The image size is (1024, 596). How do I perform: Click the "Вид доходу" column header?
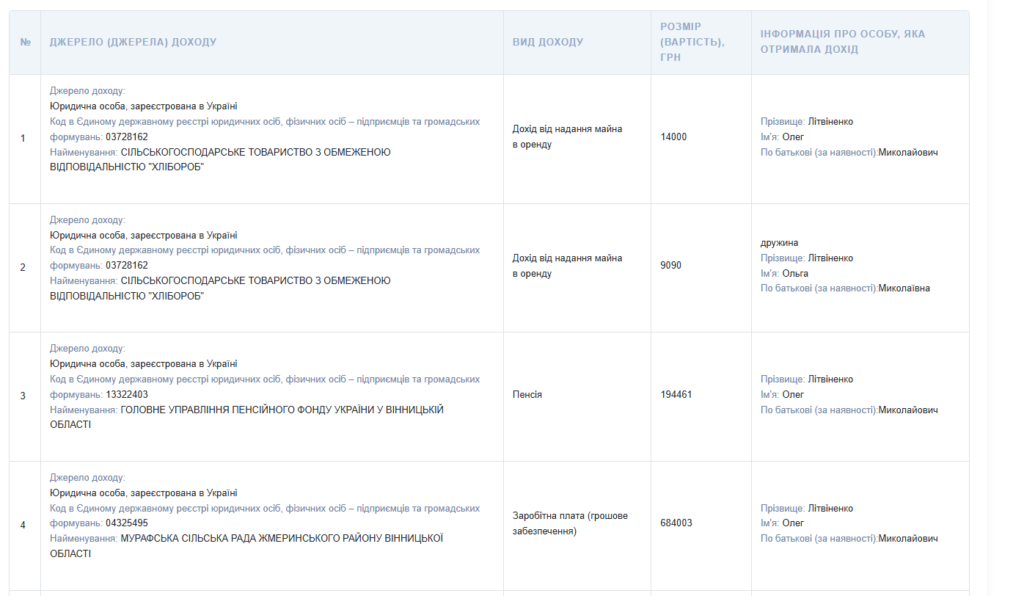[x=547, y=42]
